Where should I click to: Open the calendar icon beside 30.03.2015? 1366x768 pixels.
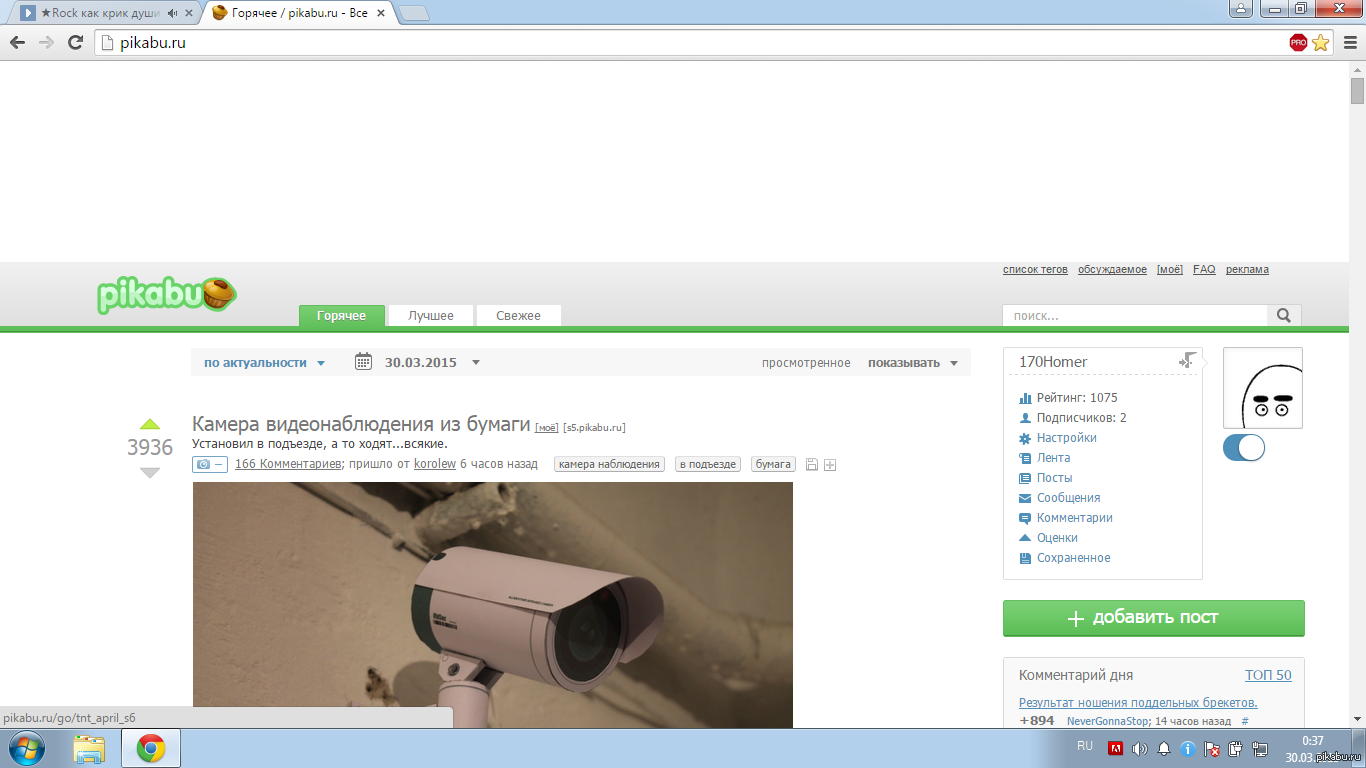click(x=364, y=362)
